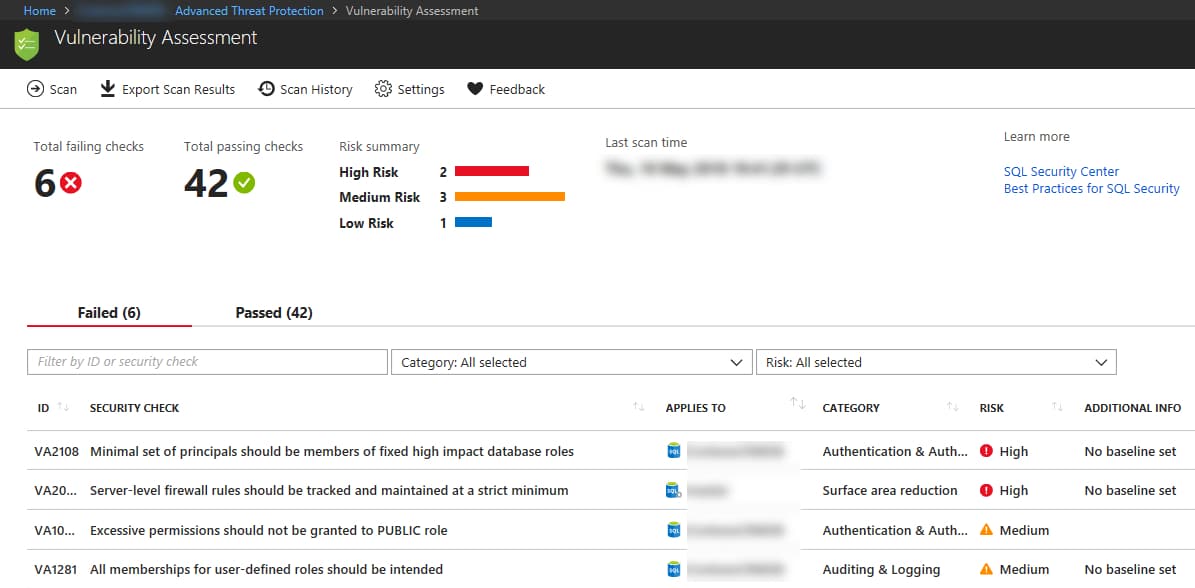Open the SQL Security Center link
Viewport: 1195px width, 588px height.
(x=1061, y=171)
